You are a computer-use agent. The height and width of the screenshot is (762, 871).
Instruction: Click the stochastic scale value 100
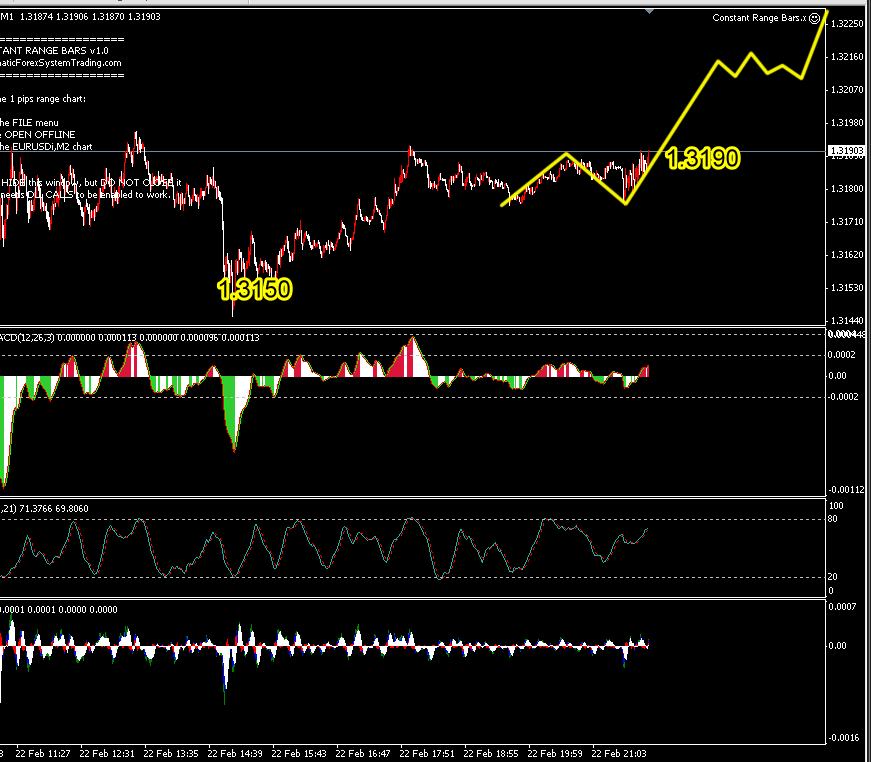pos(836,505)
